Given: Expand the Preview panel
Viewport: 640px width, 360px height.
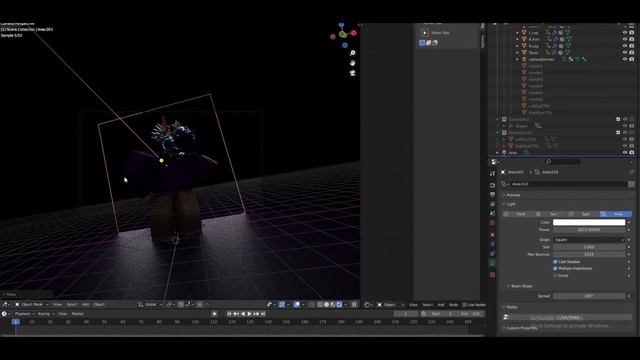Looking at the screenshot, I should tap(513, 195).
